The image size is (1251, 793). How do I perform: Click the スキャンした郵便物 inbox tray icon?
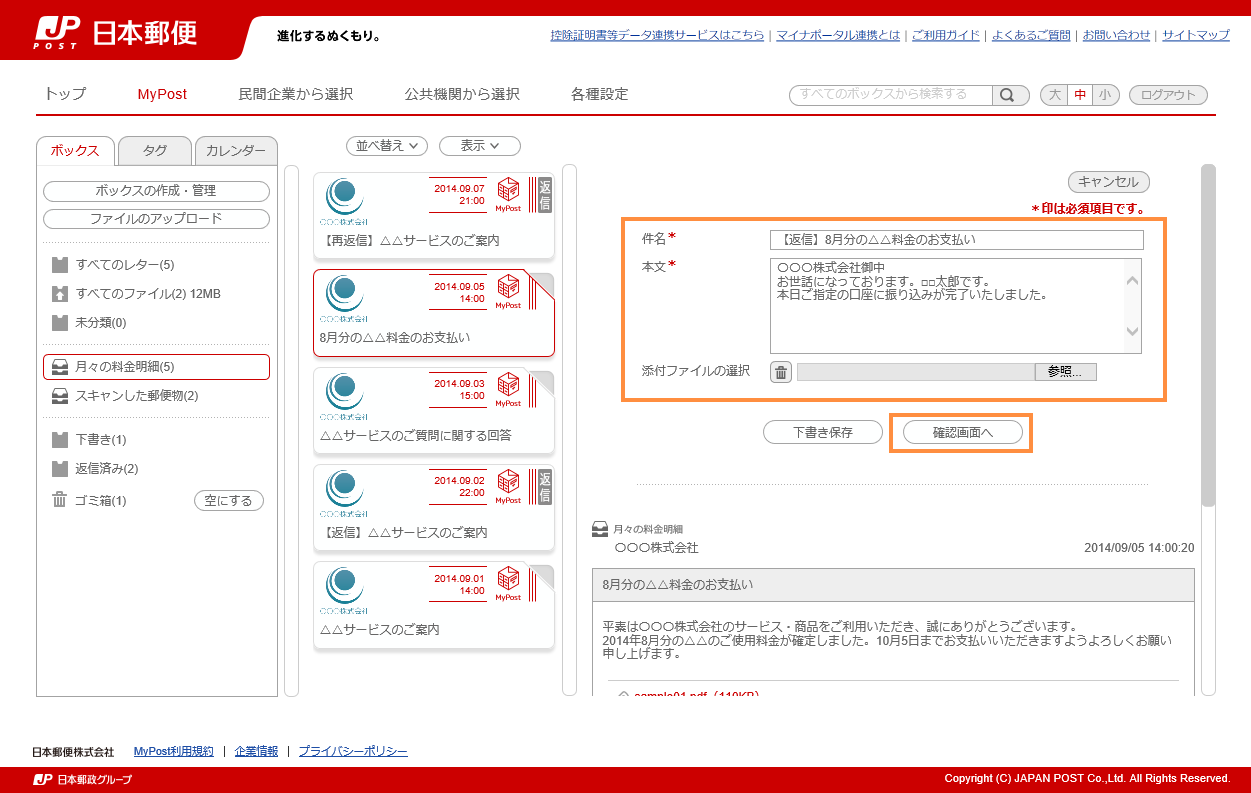click(x=60, y=396)
